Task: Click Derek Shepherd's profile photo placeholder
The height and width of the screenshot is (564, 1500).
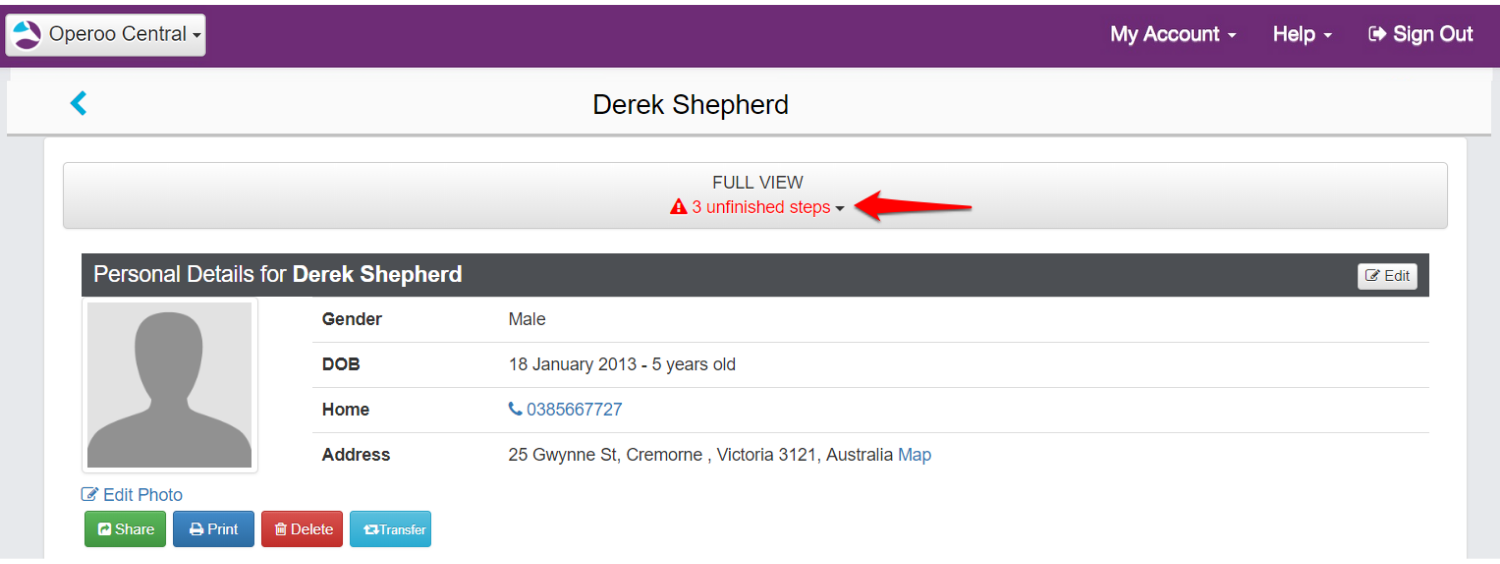Action: click(x=169, y=385)
